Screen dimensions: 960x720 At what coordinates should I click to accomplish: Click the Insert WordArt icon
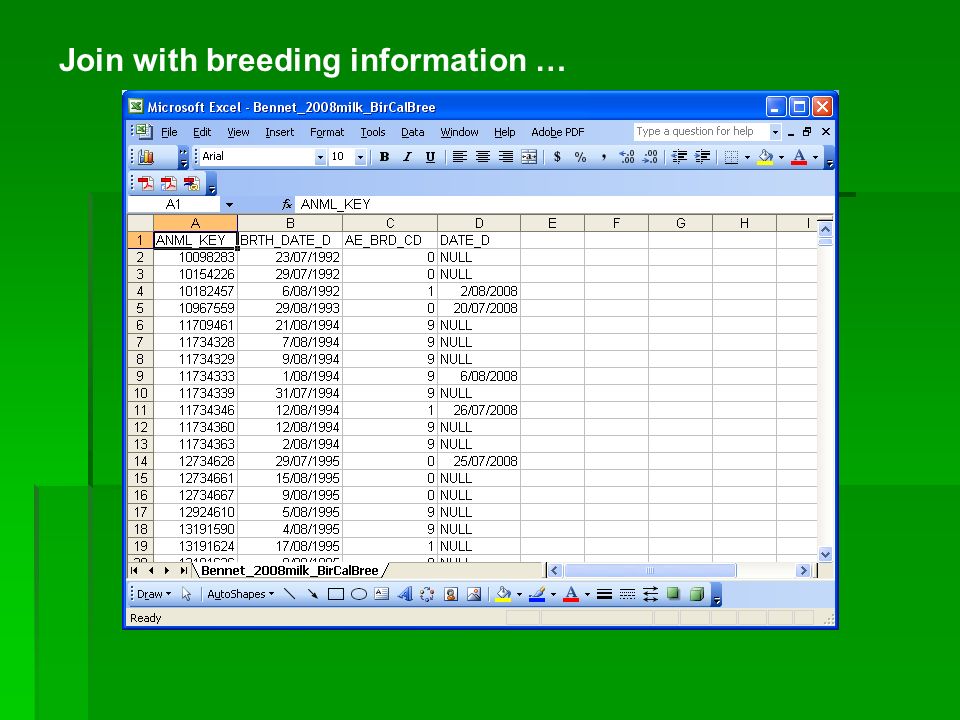click(x=405, y=594)
